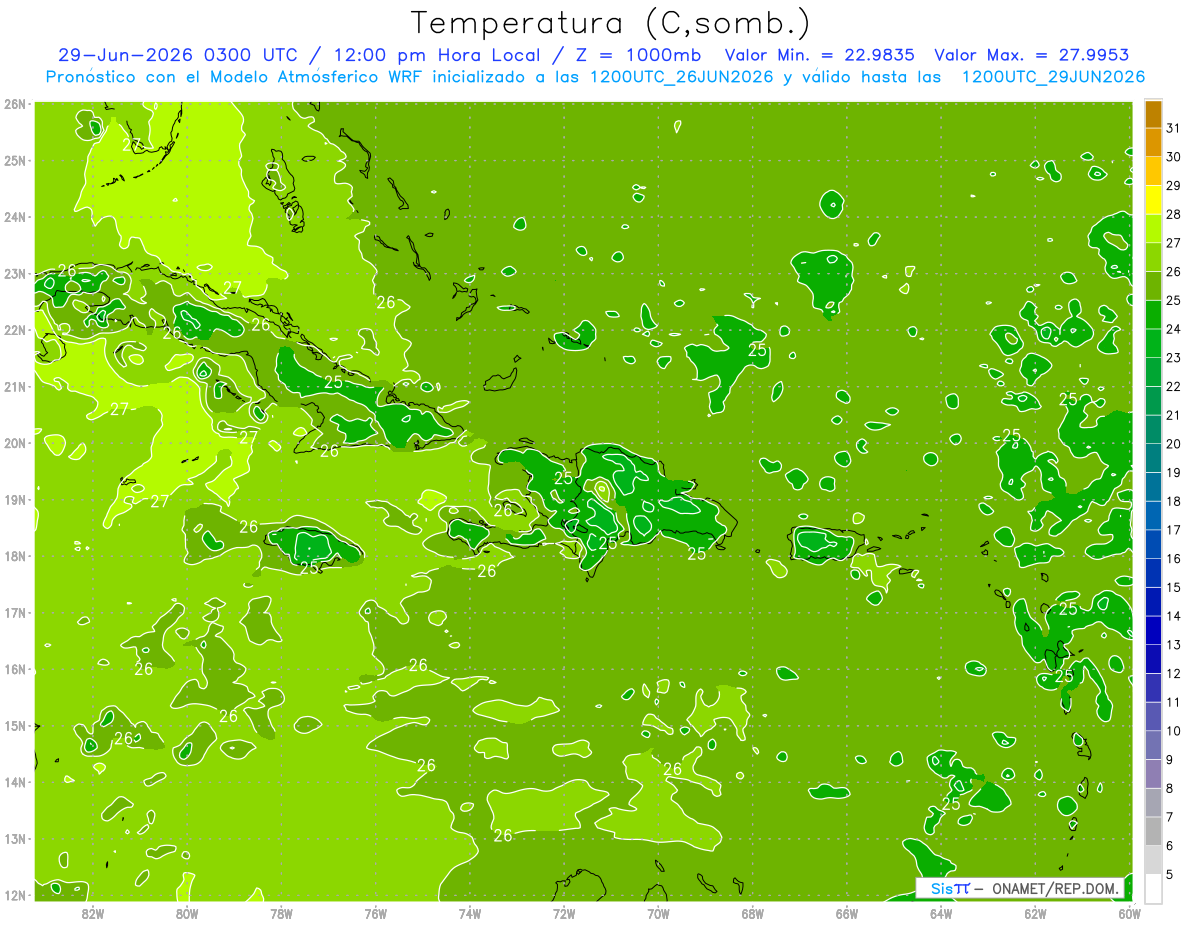Click the '13' label on the colorbar
Image resolution: width=1200 pixels, height=927 pixels.
coord(1174,645)
